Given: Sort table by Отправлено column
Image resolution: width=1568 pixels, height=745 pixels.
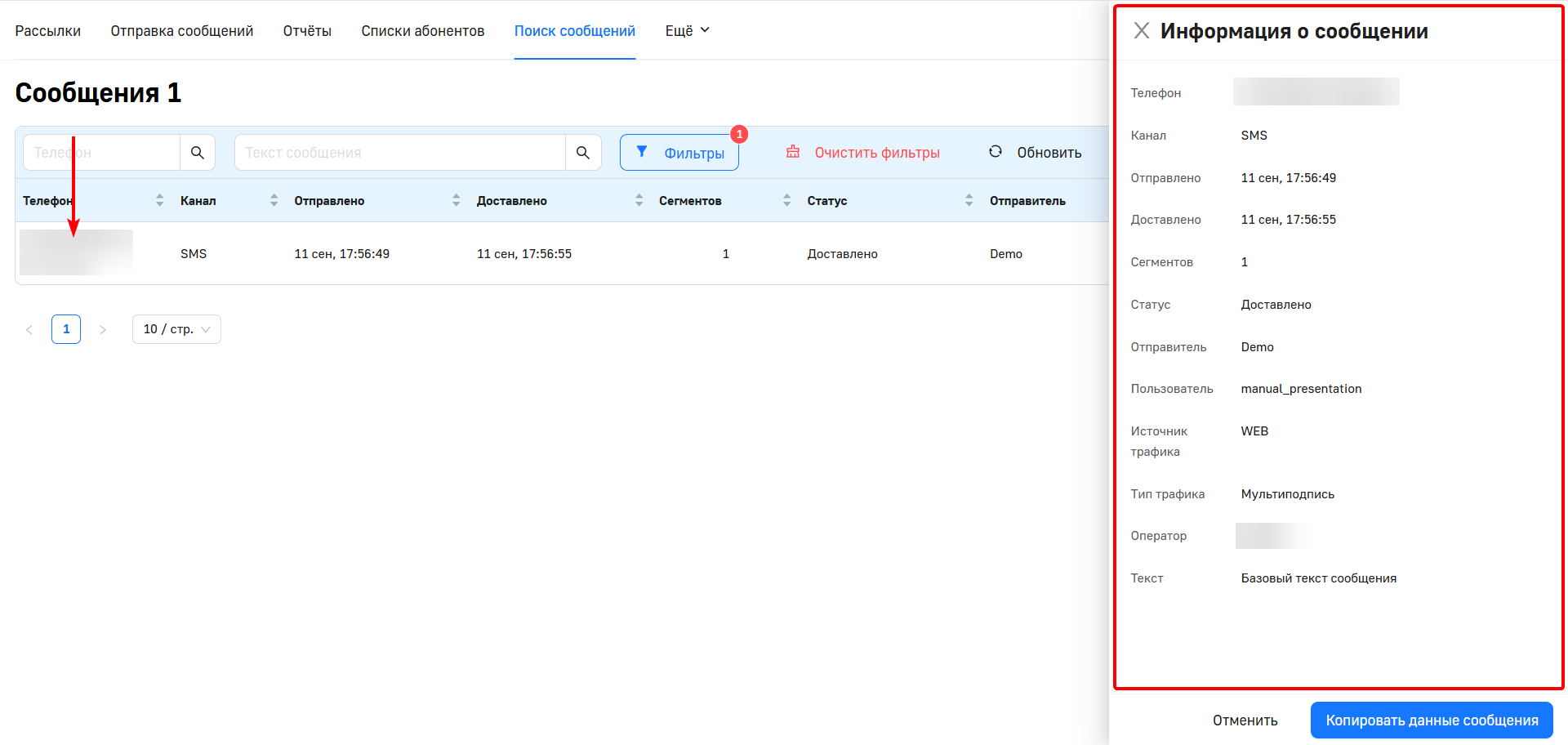Looking at the screenshot, I should (x=456, y=200).
